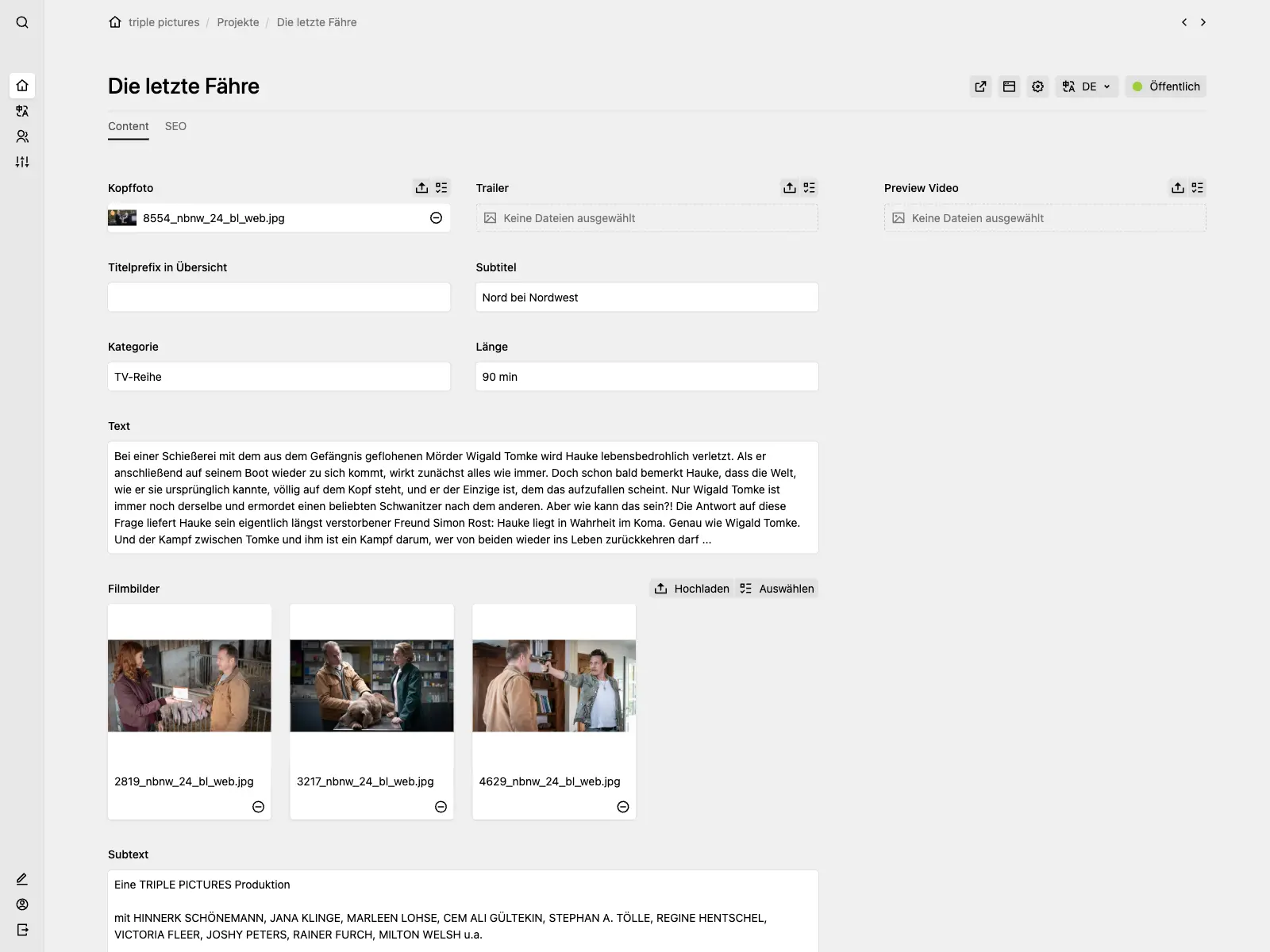Open page in new window icon
The image size is (1270, 952).
980,86
